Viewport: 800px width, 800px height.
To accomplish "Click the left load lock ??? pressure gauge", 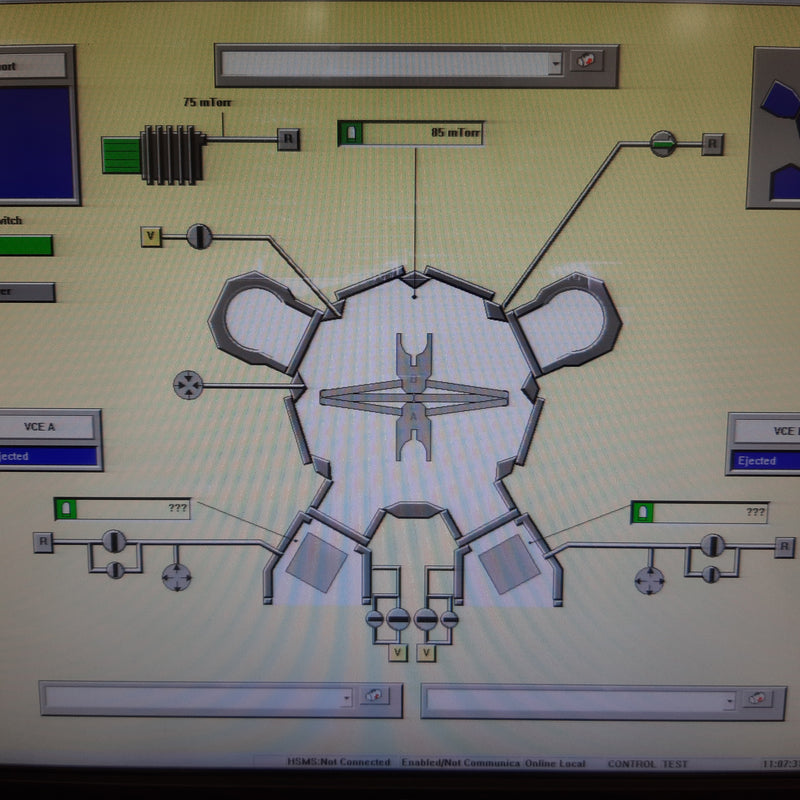I will (122, 508).
